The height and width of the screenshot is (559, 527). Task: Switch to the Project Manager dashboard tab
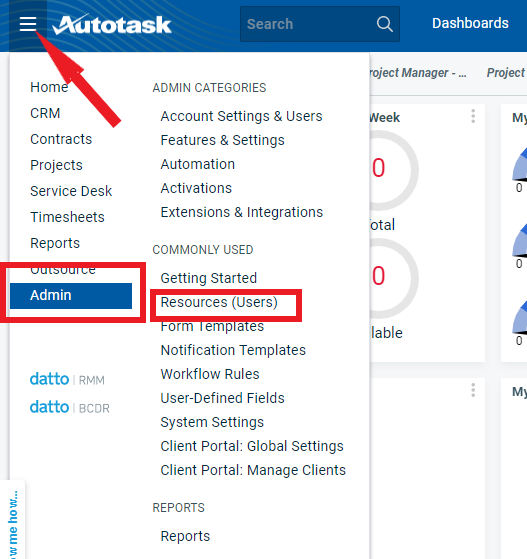pyautogui.click(x=418, y=73)
